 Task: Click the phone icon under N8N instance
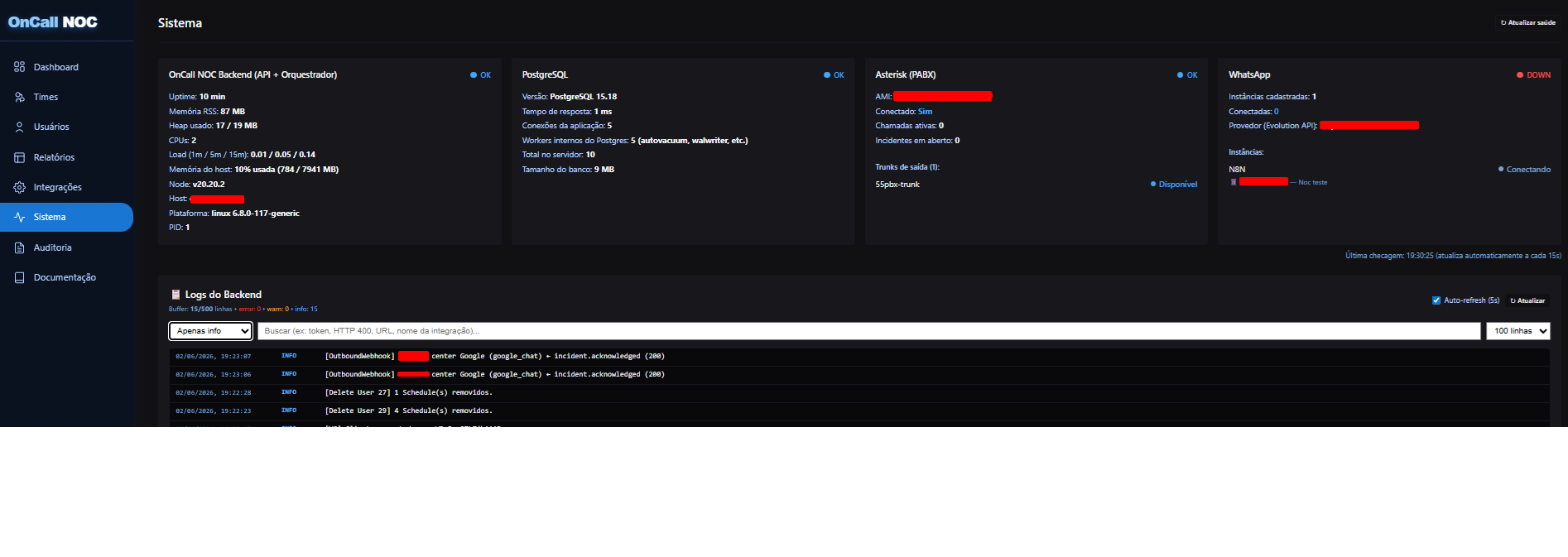1234,182
